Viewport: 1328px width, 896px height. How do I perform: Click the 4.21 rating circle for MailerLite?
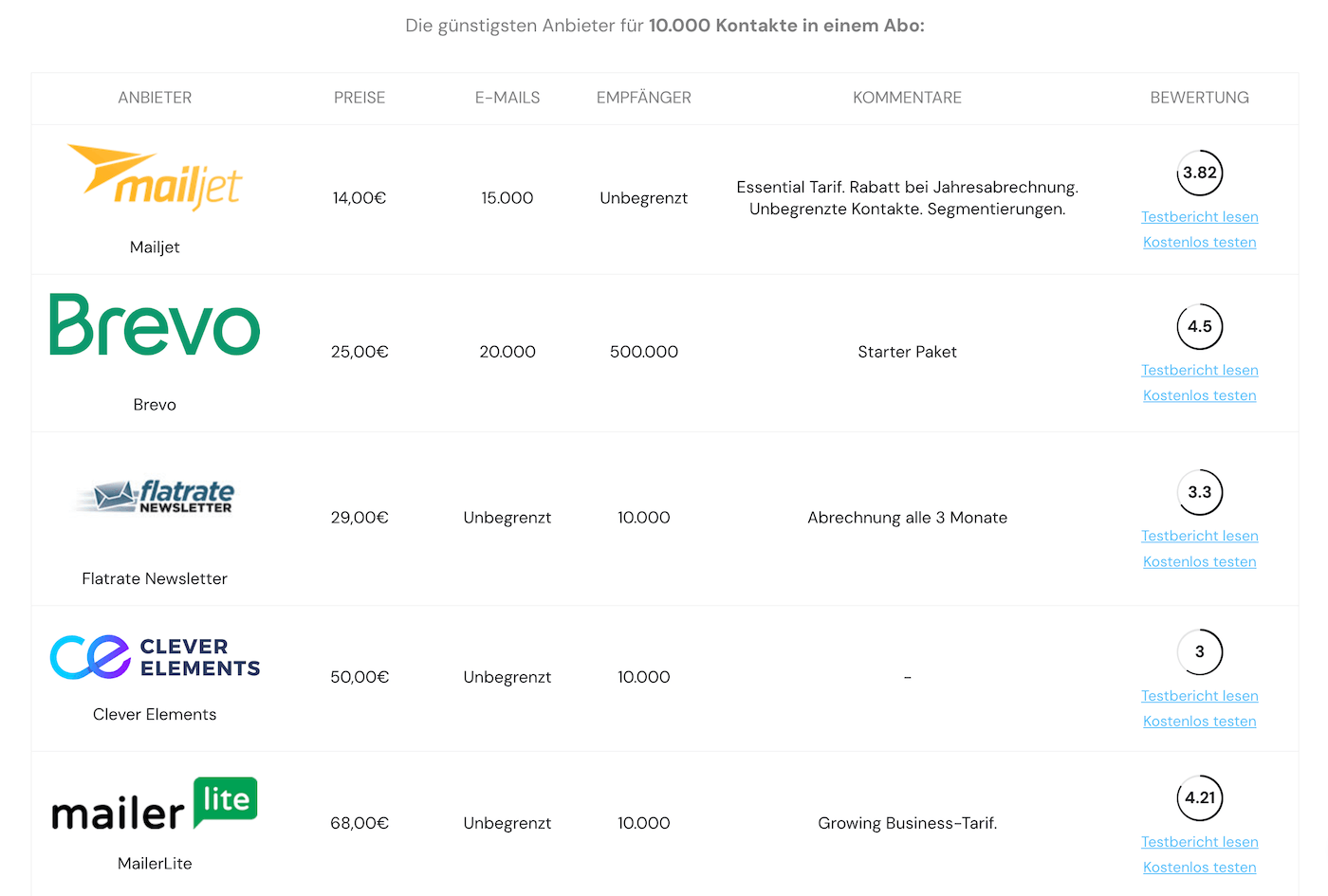pyautogui.click(x=1200, y=798)
